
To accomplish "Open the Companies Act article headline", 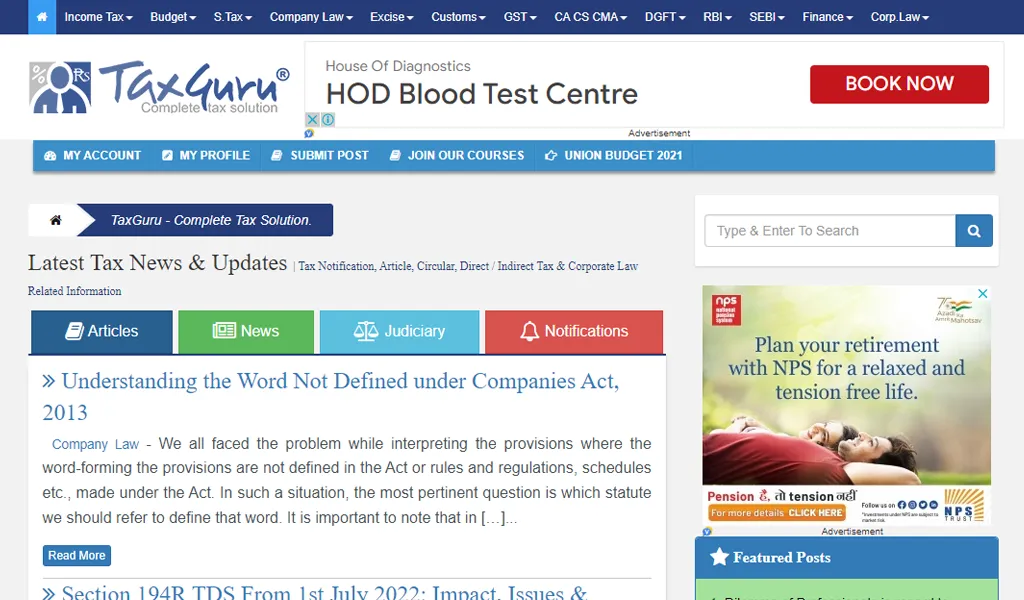I will (330, 396).
